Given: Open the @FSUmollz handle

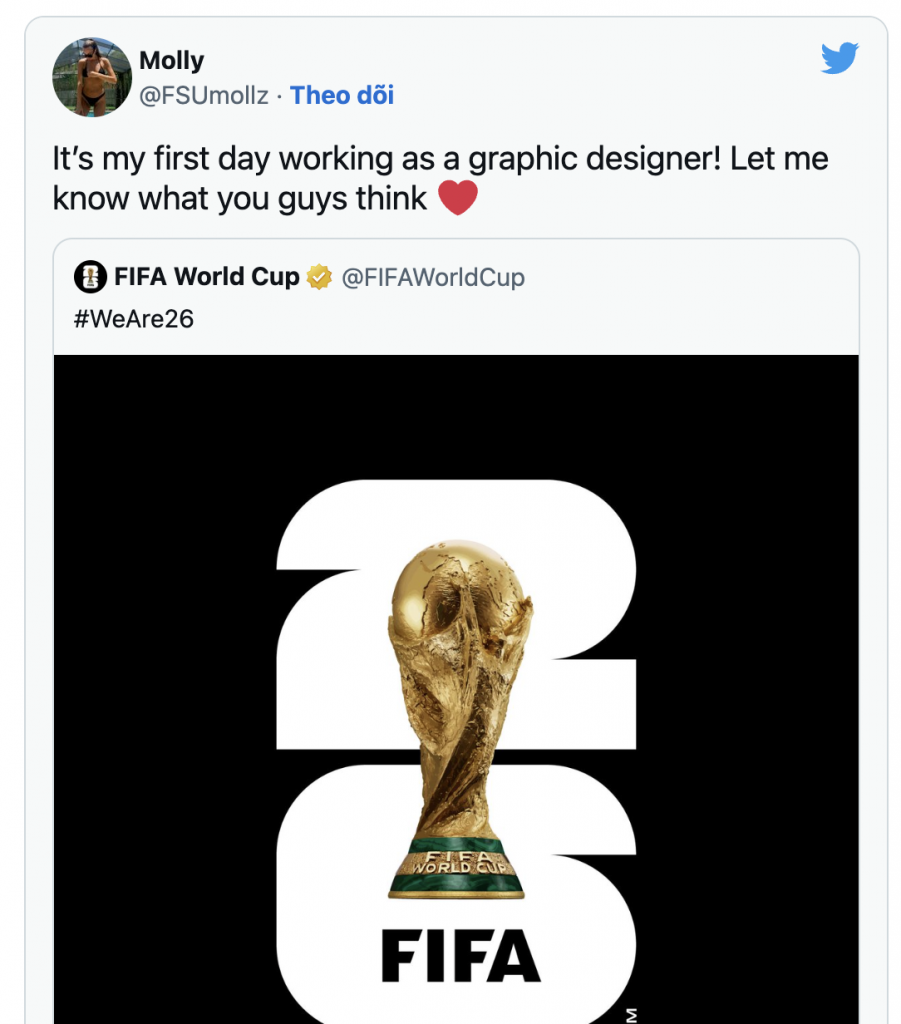Looking at the screenshot, I should (x=205, y=96).
